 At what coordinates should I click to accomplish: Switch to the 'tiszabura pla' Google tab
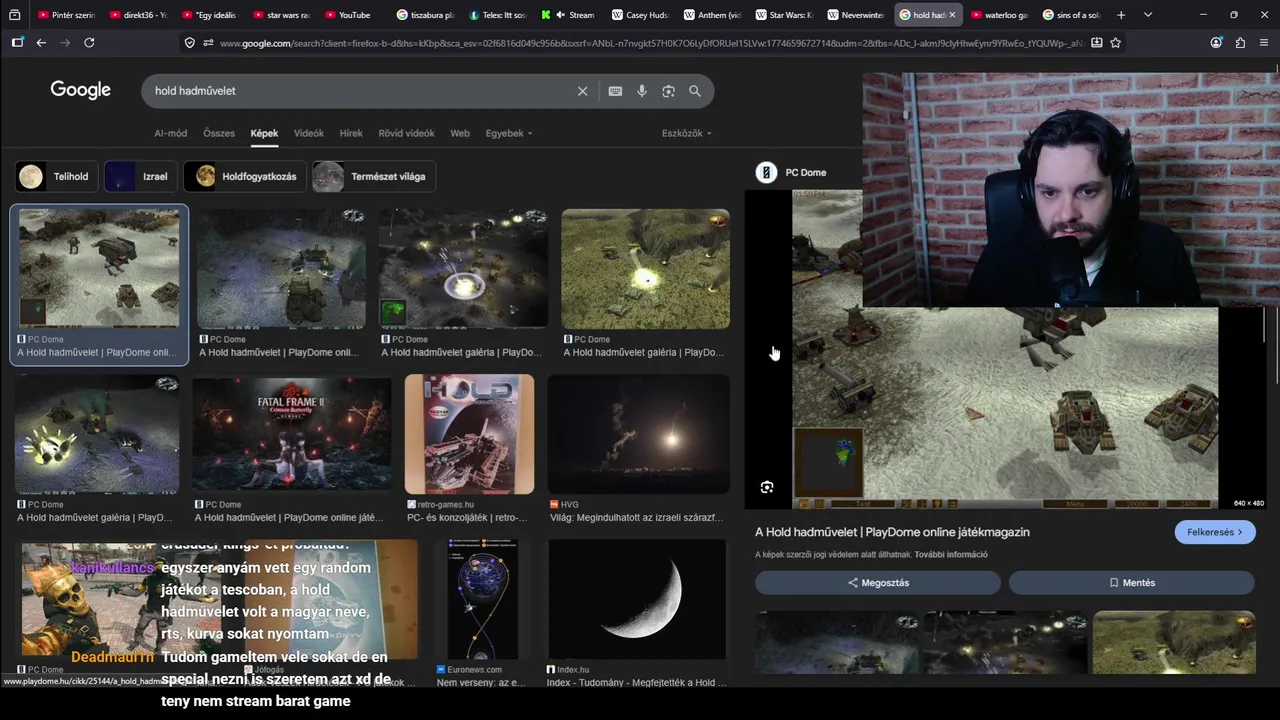pos(425,15)
